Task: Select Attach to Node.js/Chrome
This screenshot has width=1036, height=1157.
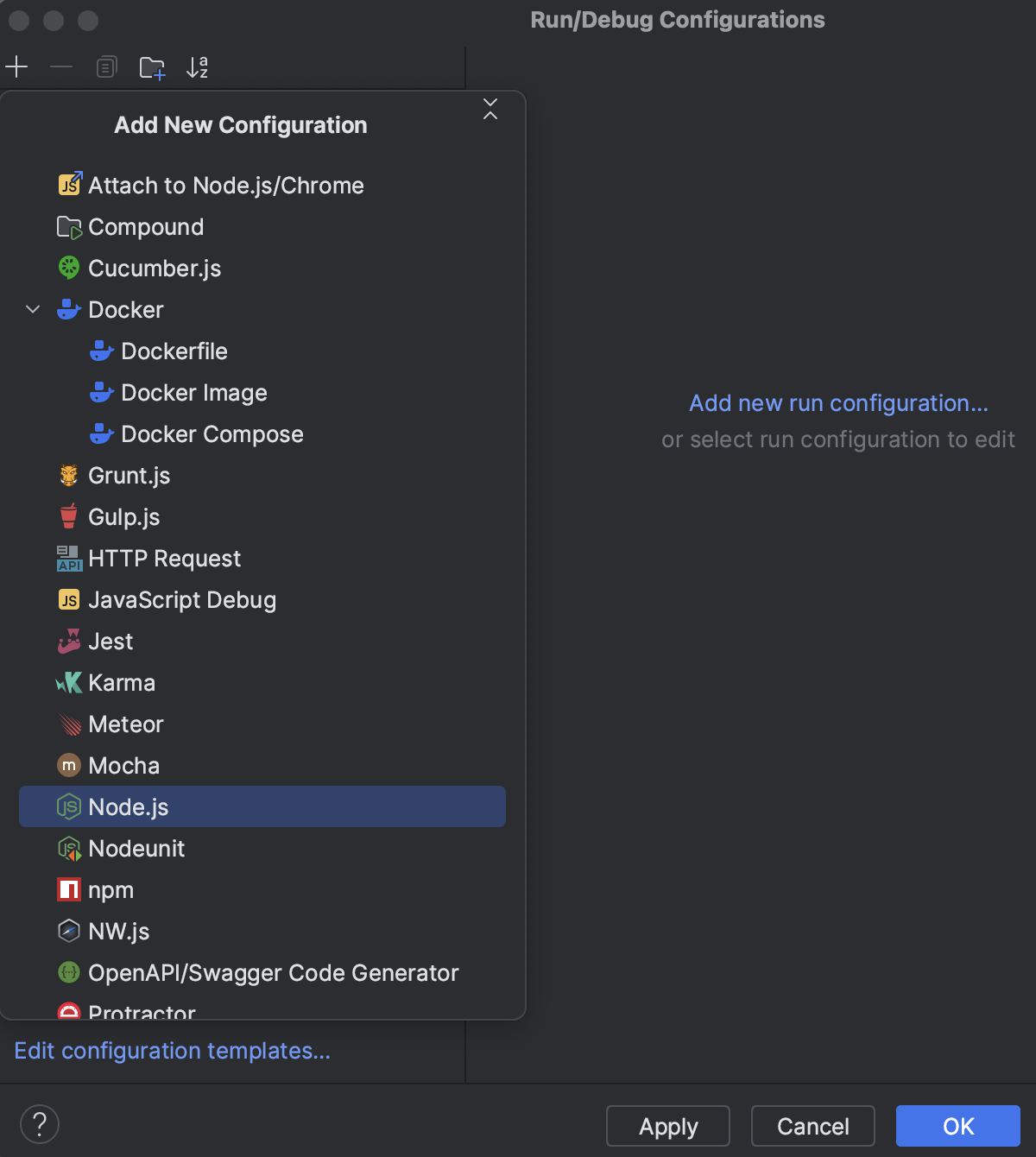Action: click(x=225, y=185)
